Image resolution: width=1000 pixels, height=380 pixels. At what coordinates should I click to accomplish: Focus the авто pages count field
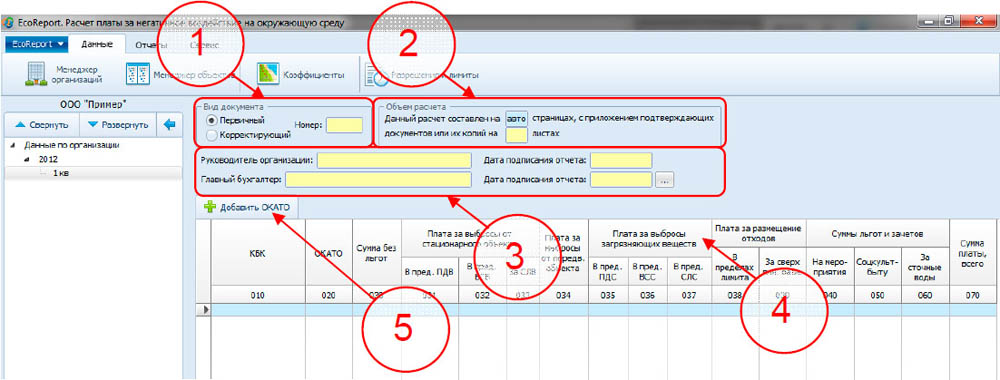[x=516, y=118]
